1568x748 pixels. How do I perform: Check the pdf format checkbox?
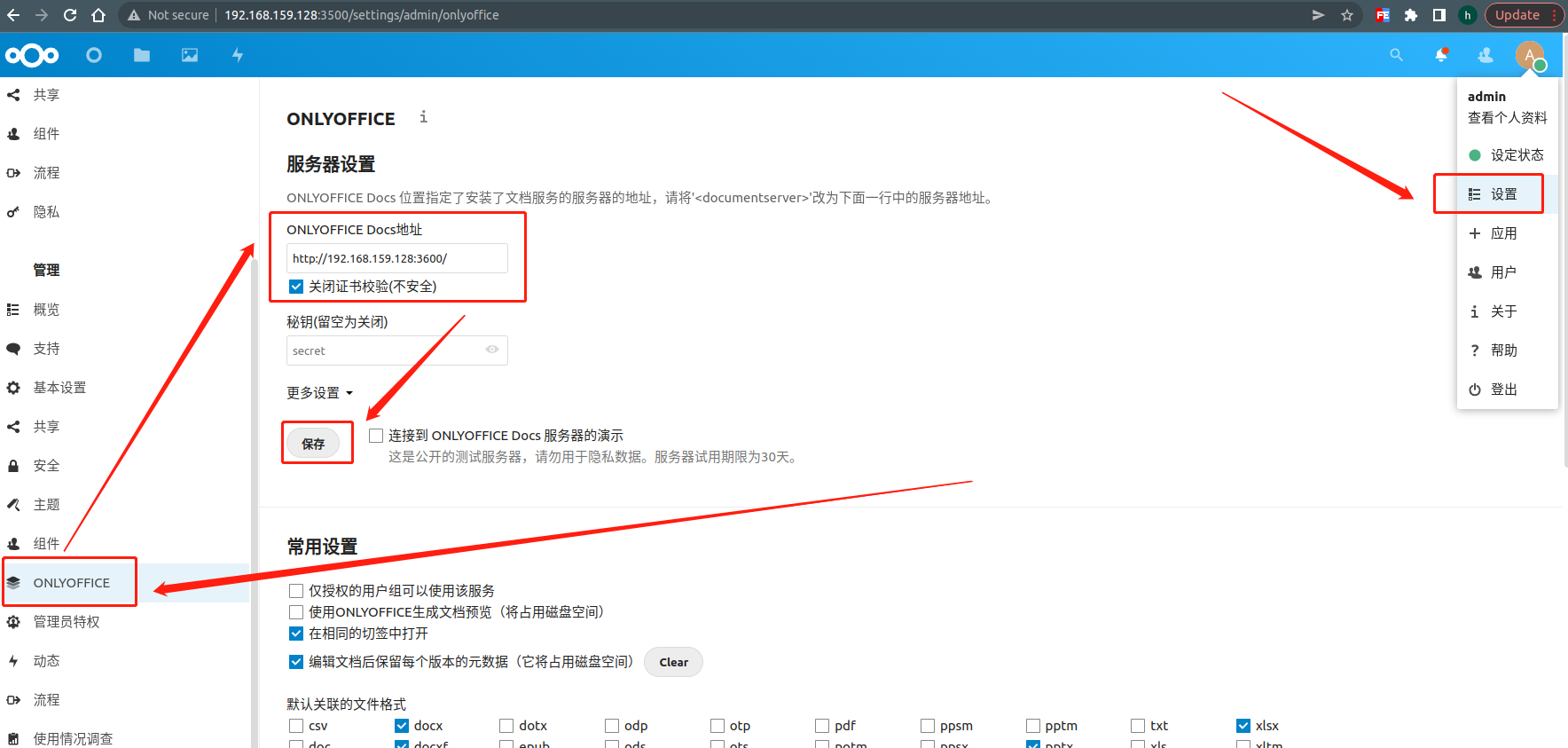[x=822, y=726]
